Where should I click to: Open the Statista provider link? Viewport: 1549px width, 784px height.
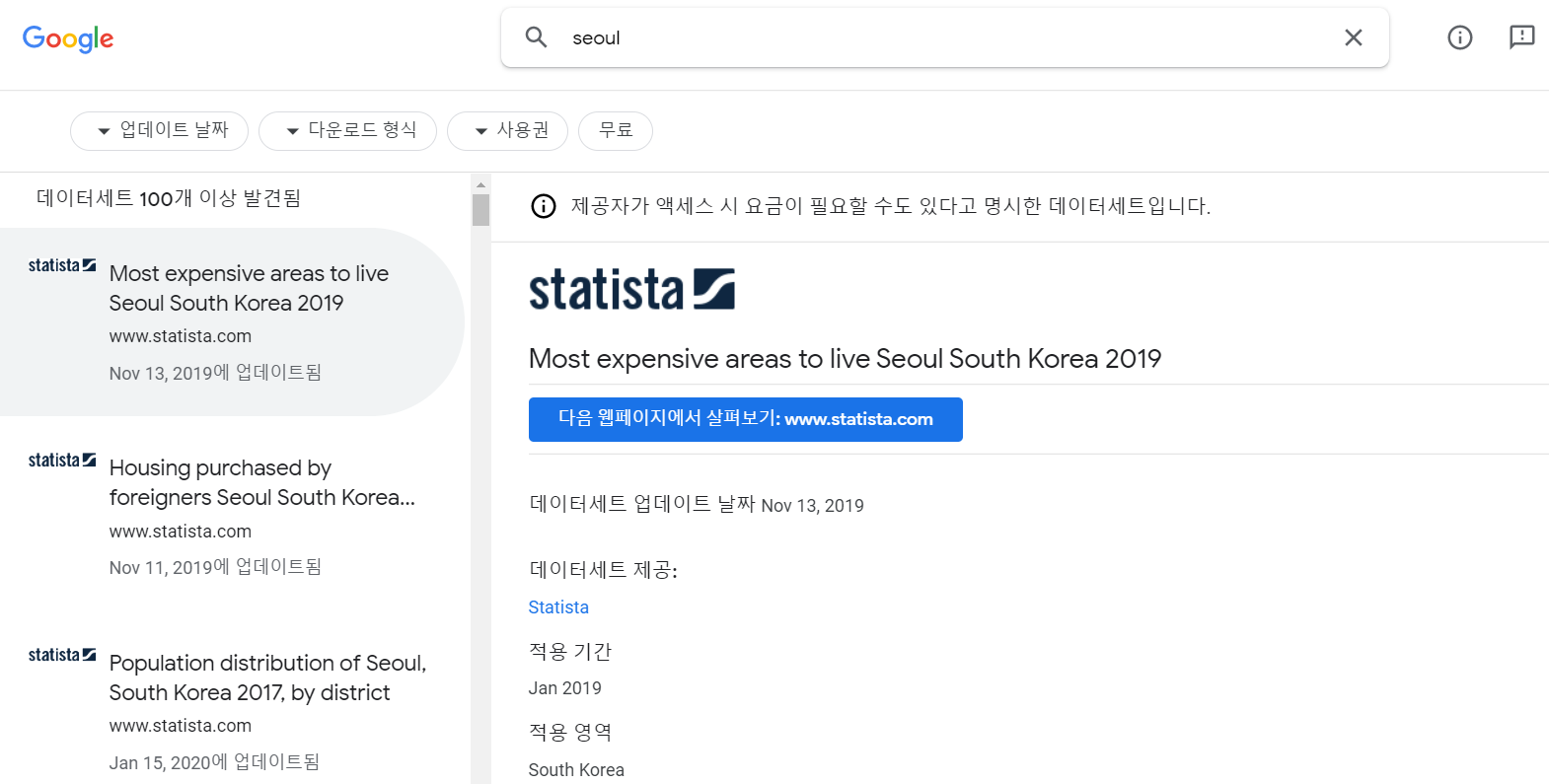[558, 607]
